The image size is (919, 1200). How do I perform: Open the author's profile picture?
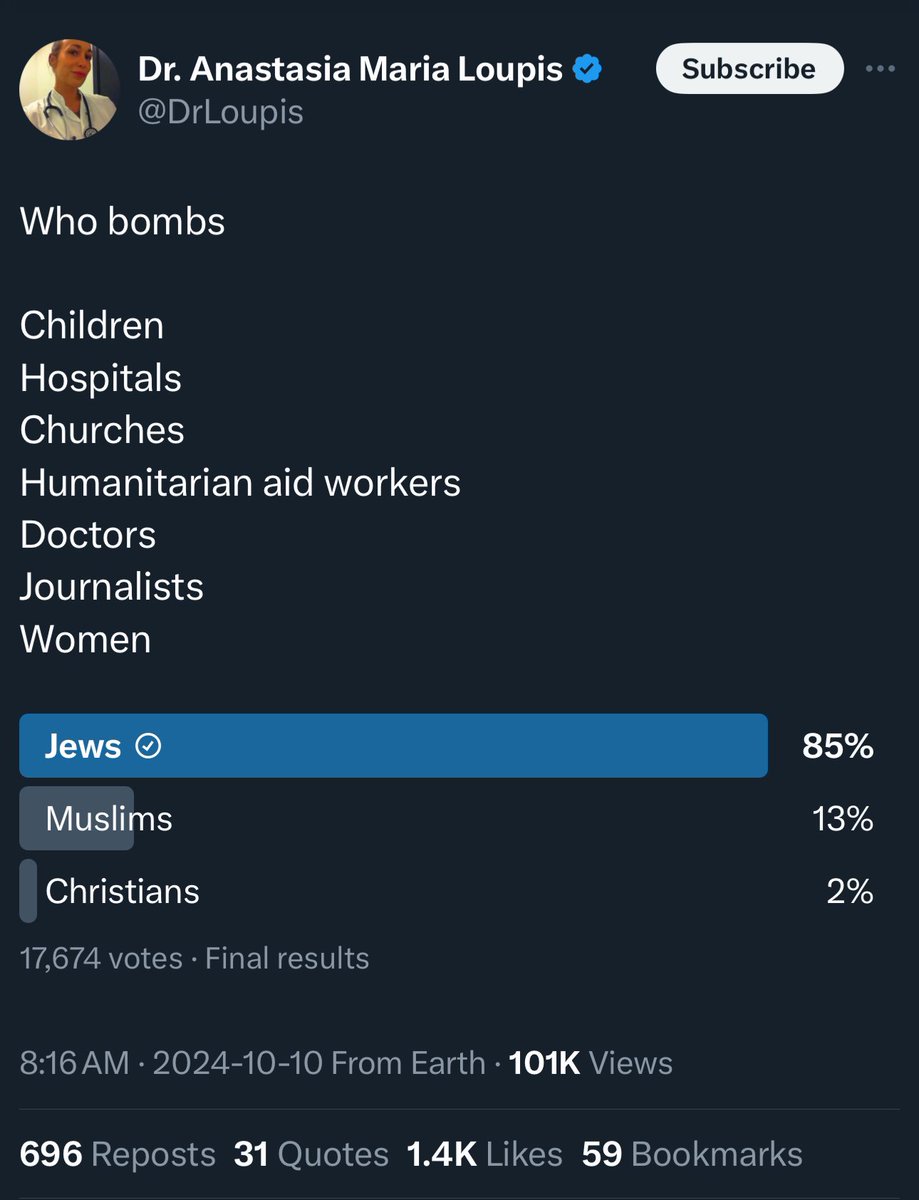[x=70, y=90]
